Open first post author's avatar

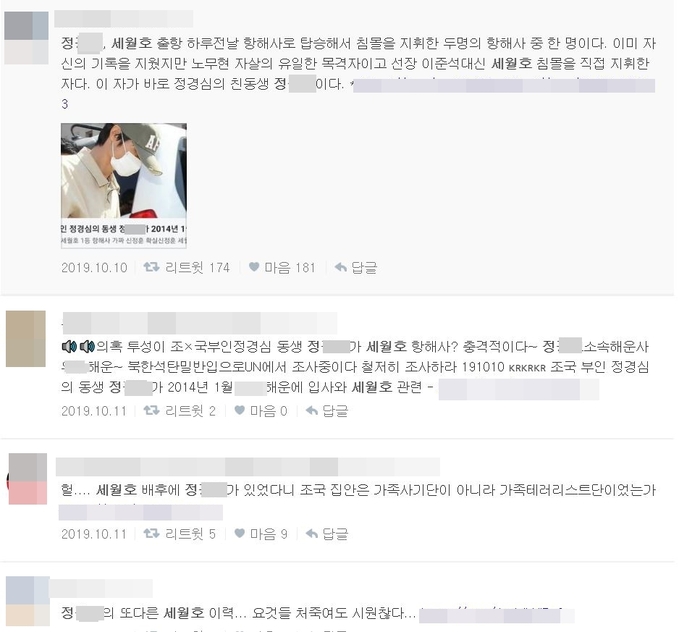pyautogui.click(x=26, y=38)
